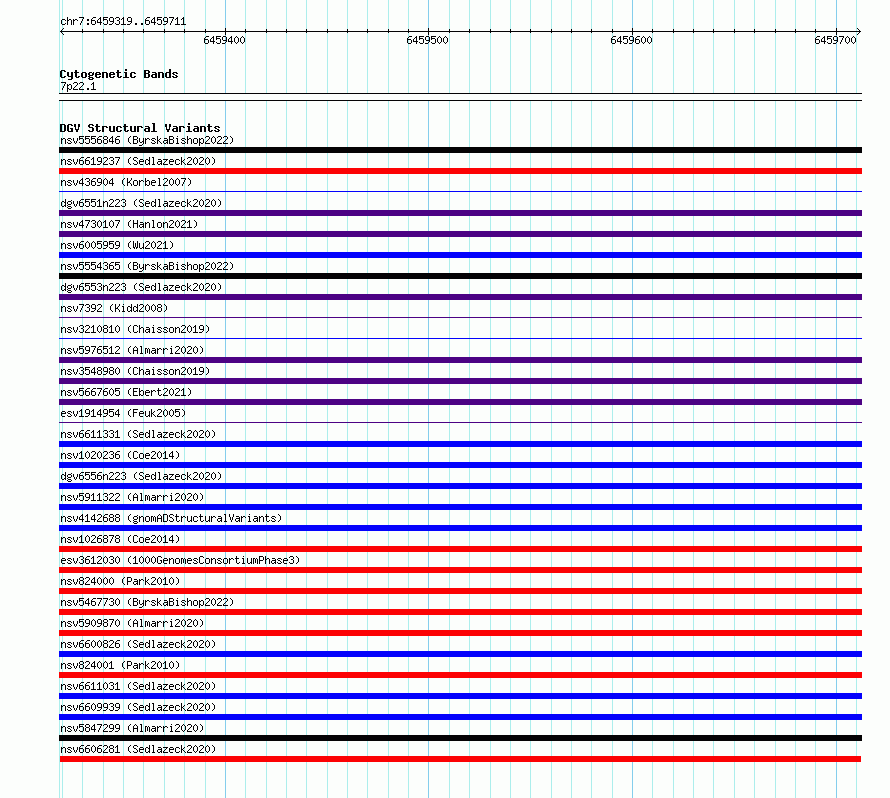Click the red bar under nsv5467730
This screenshot has height=798, width=890.
click(x=460, y=612)
